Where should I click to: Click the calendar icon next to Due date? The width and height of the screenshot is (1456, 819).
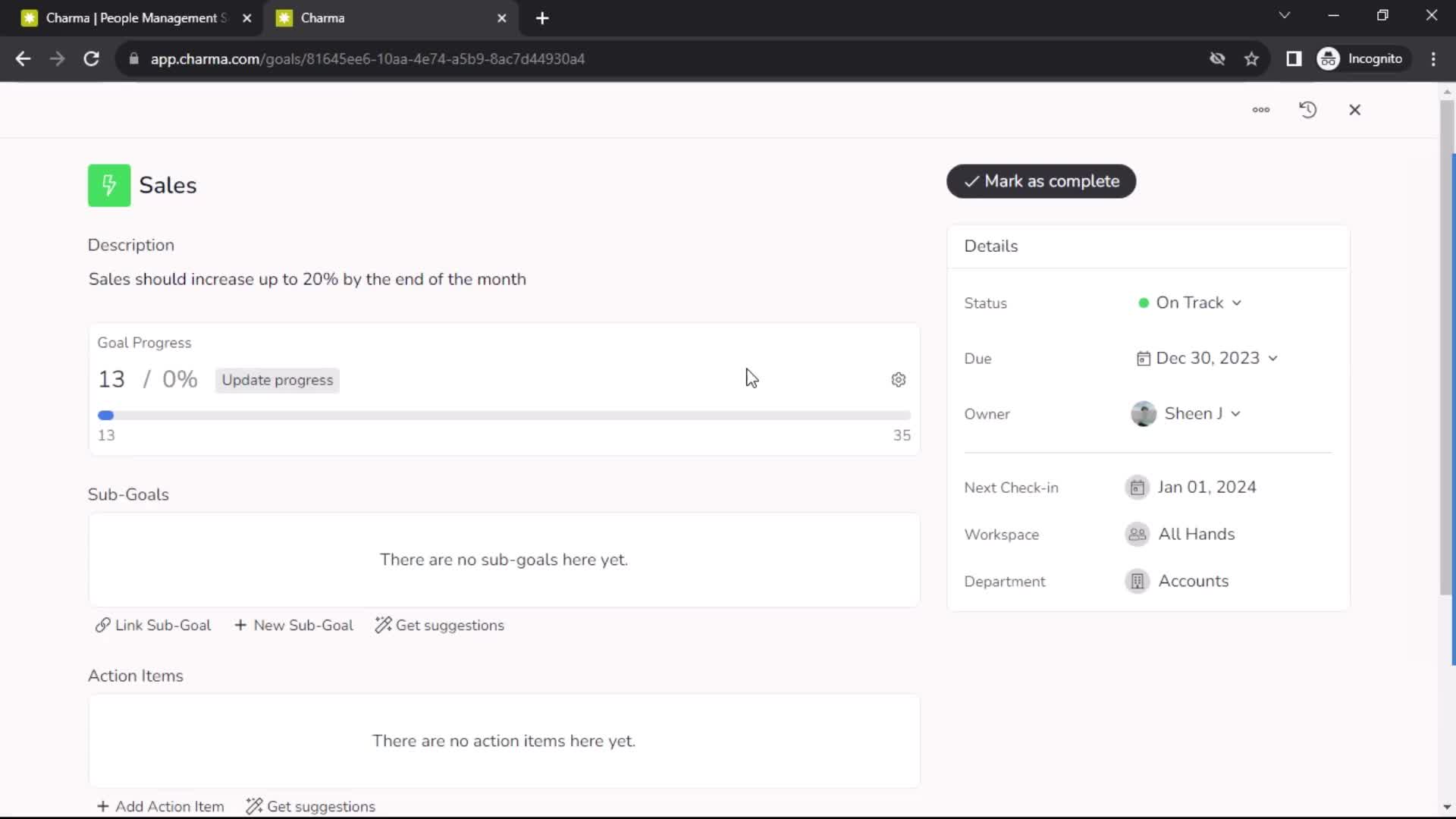1142,358
